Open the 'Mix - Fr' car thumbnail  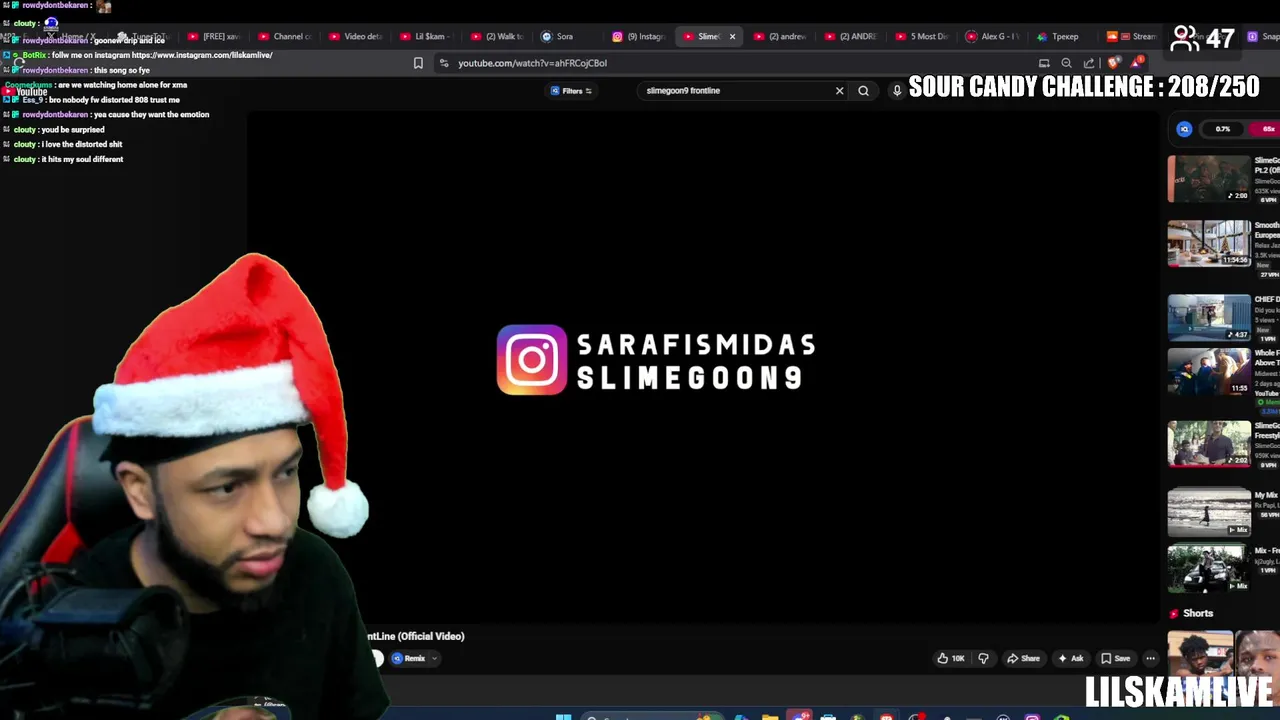pos(1209,567)
